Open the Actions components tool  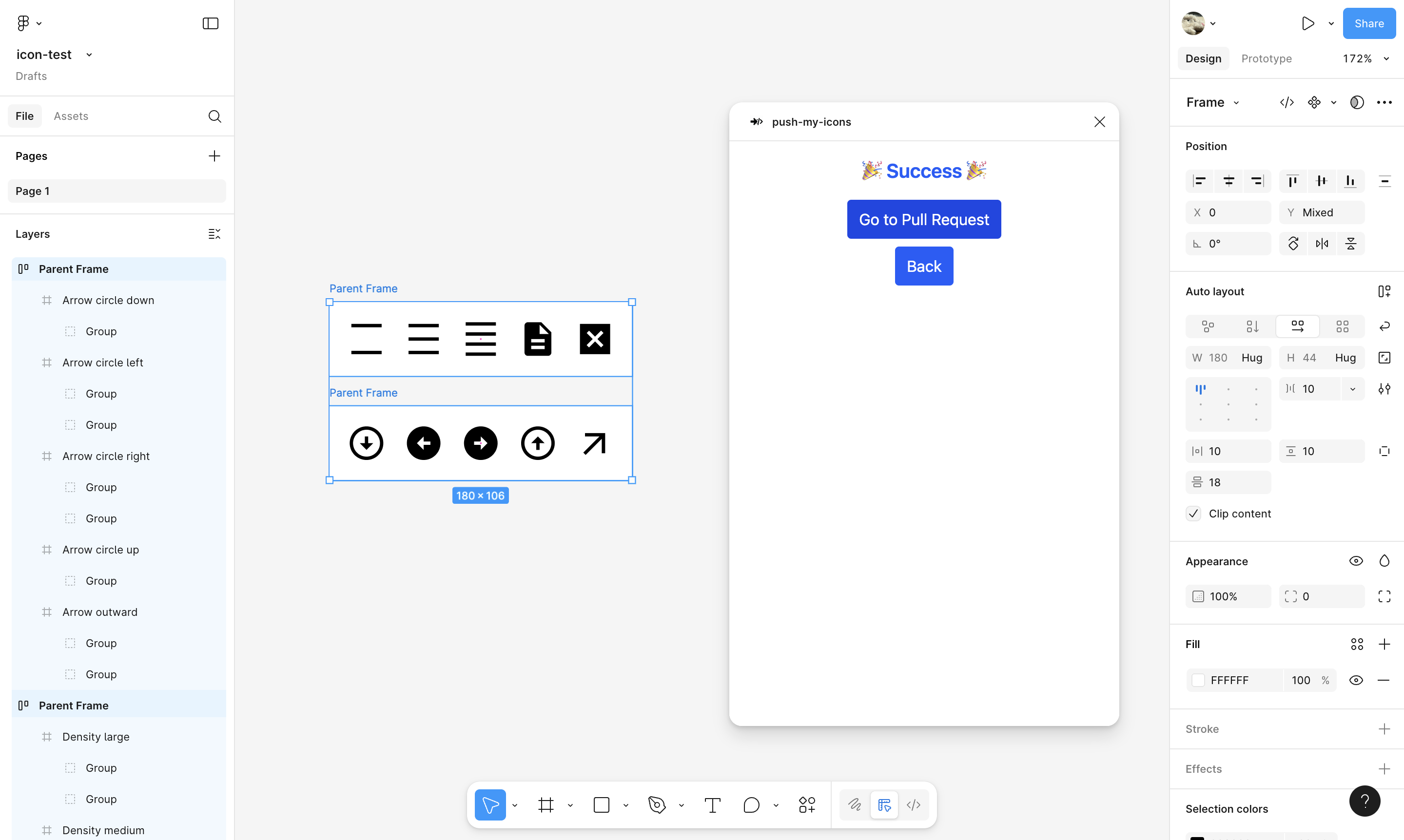pyautogui.click(x=807, y=804)
